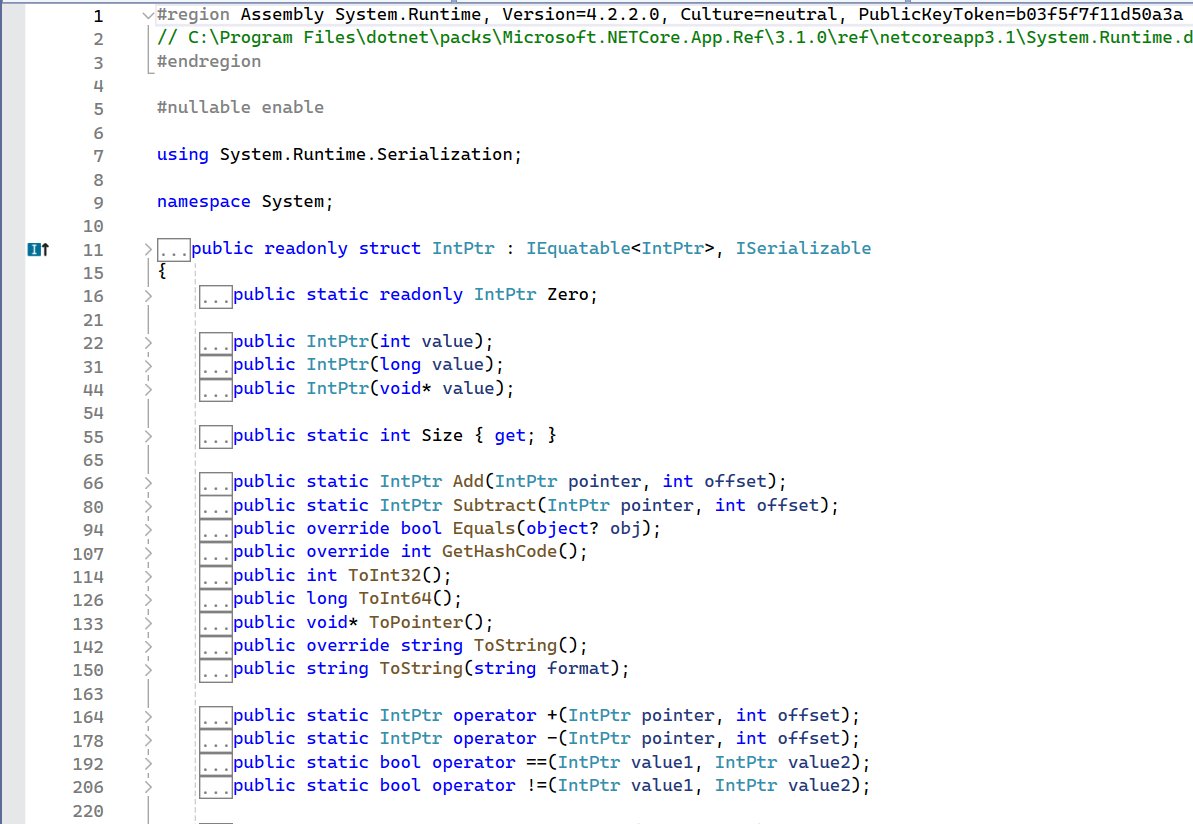Expand the chevron beside ToPointer method
The width and height of the screenshot is (1193, 824).
coord(148,623)
